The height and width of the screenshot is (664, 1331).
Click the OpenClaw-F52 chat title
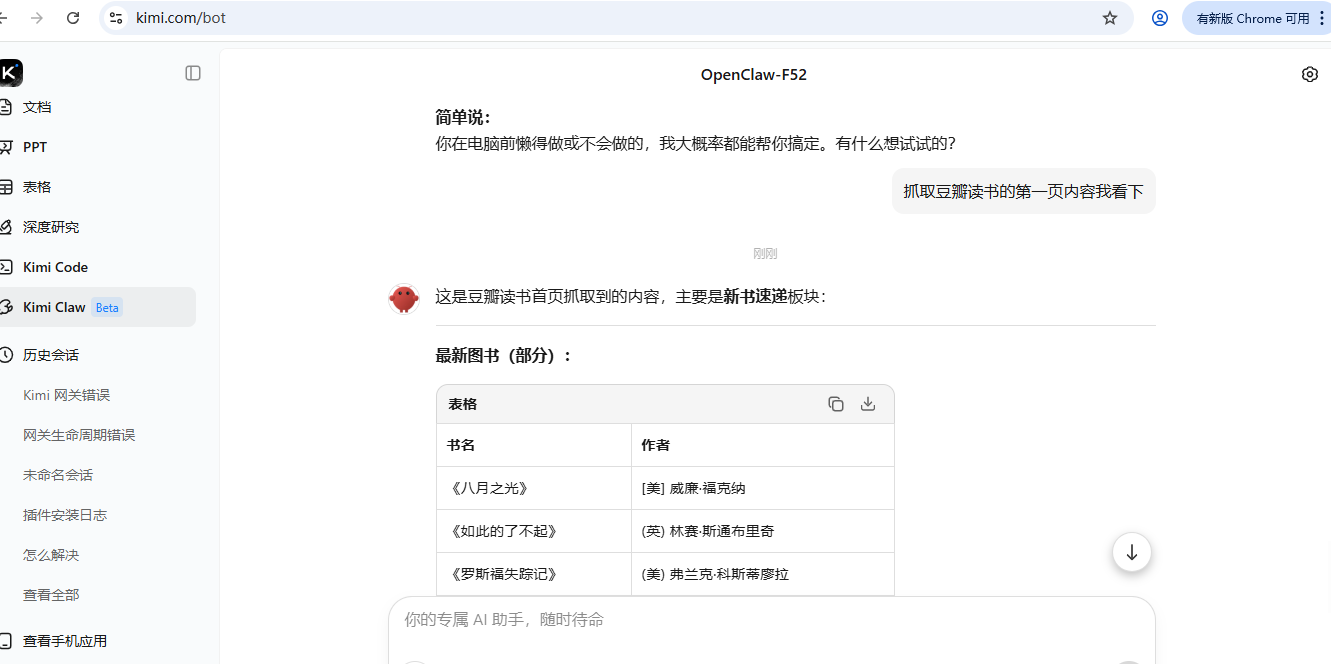(754, 75)
